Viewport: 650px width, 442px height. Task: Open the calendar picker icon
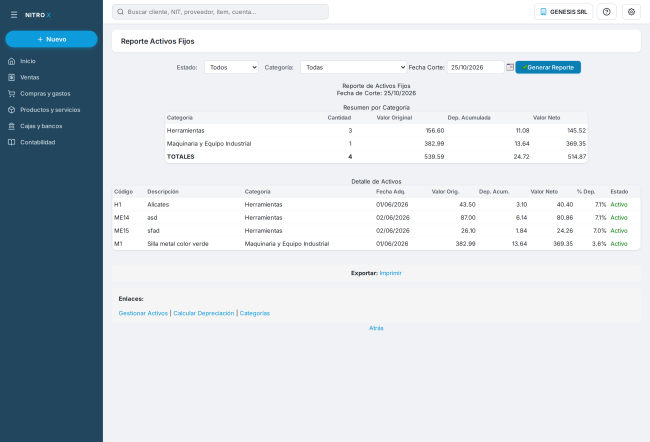tap(510, 67)
